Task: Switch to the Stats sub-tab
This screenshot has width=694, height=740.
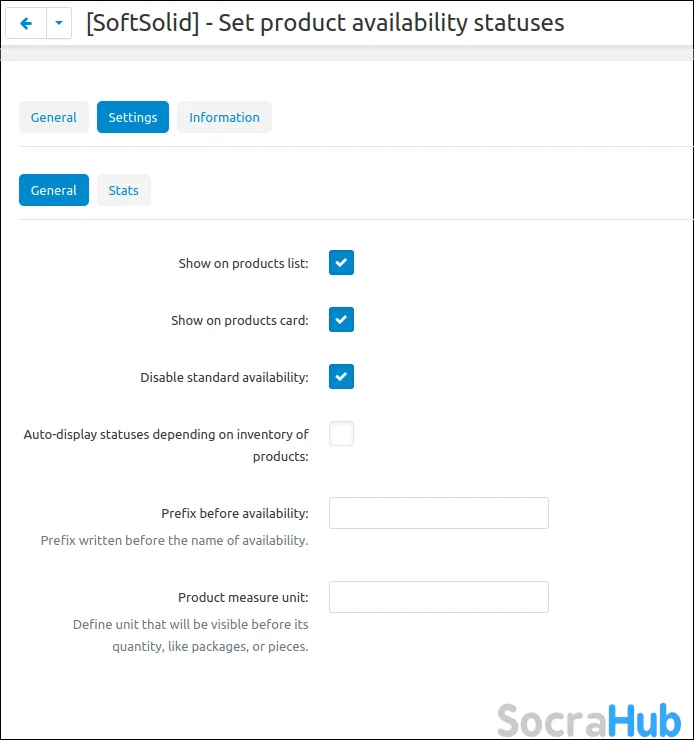Action: point(124,190)
